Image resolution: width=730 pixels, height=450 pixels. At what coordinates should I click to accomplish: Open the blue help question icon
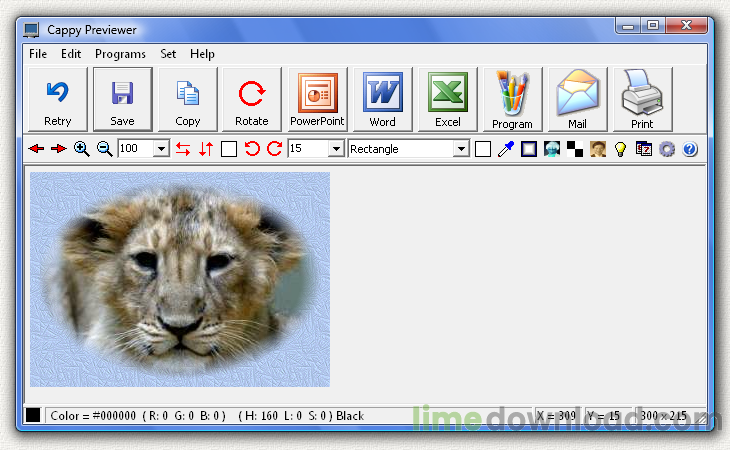coord(689,149)
